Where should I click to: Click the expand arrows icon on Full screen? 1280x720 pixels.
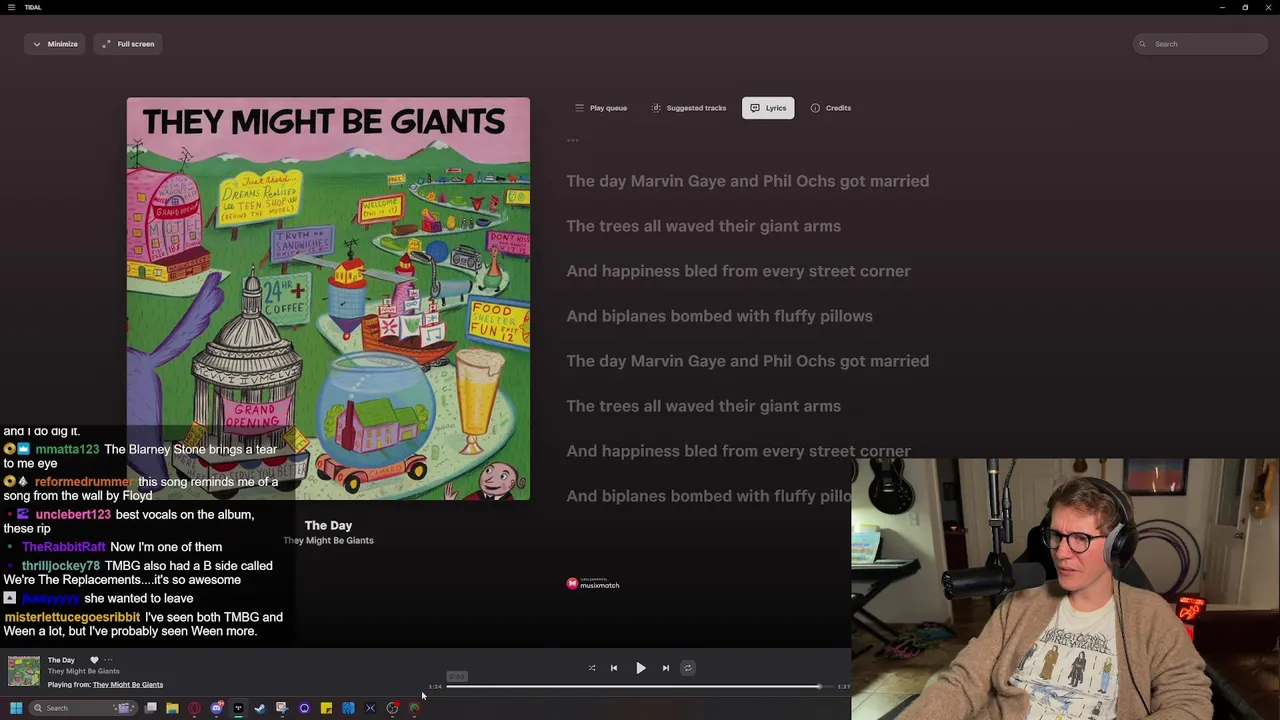(x=107, y=44)
